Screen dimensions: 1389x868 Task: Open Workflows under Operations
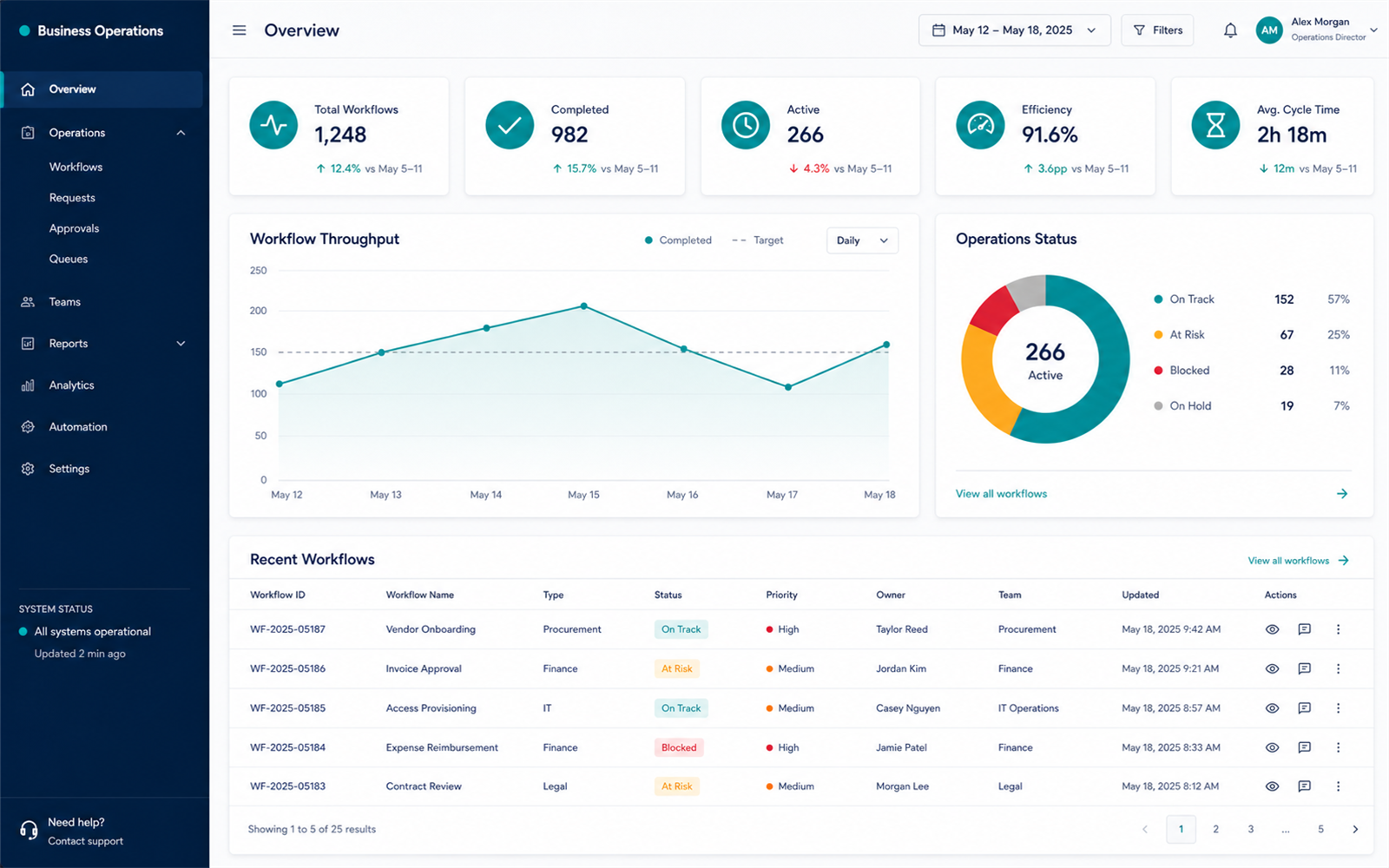(76, 167)
